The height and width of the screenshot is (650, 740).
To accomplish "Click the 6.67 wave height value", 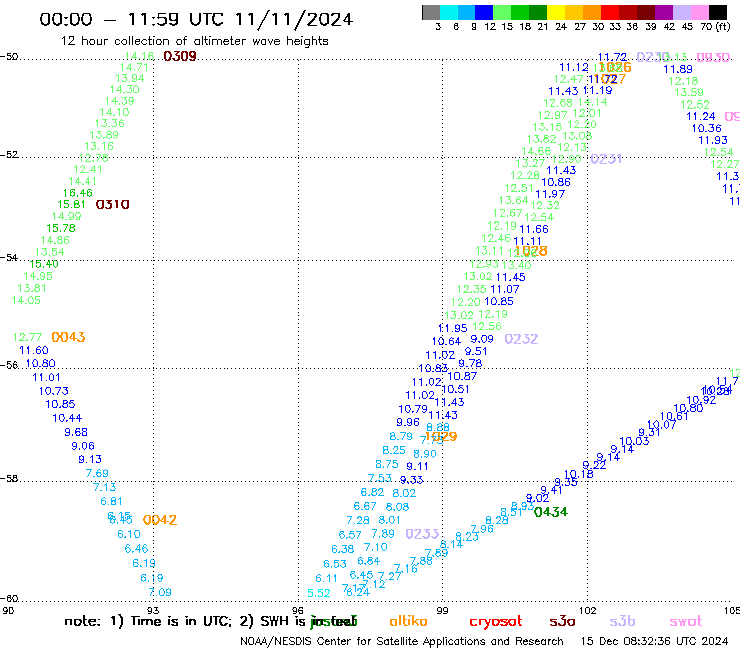I will point(365,506).
